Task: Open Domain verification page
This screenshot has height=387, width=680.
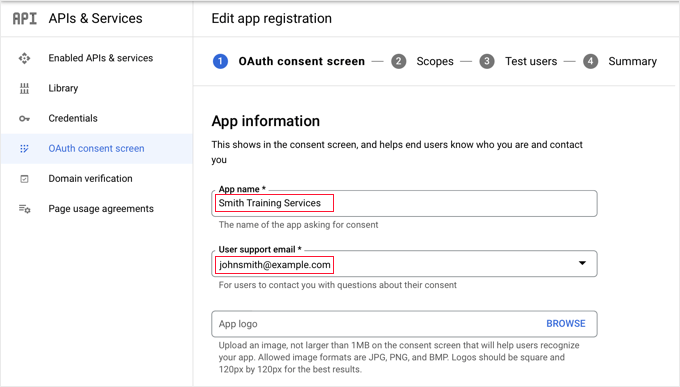Action: coord(90,179)
